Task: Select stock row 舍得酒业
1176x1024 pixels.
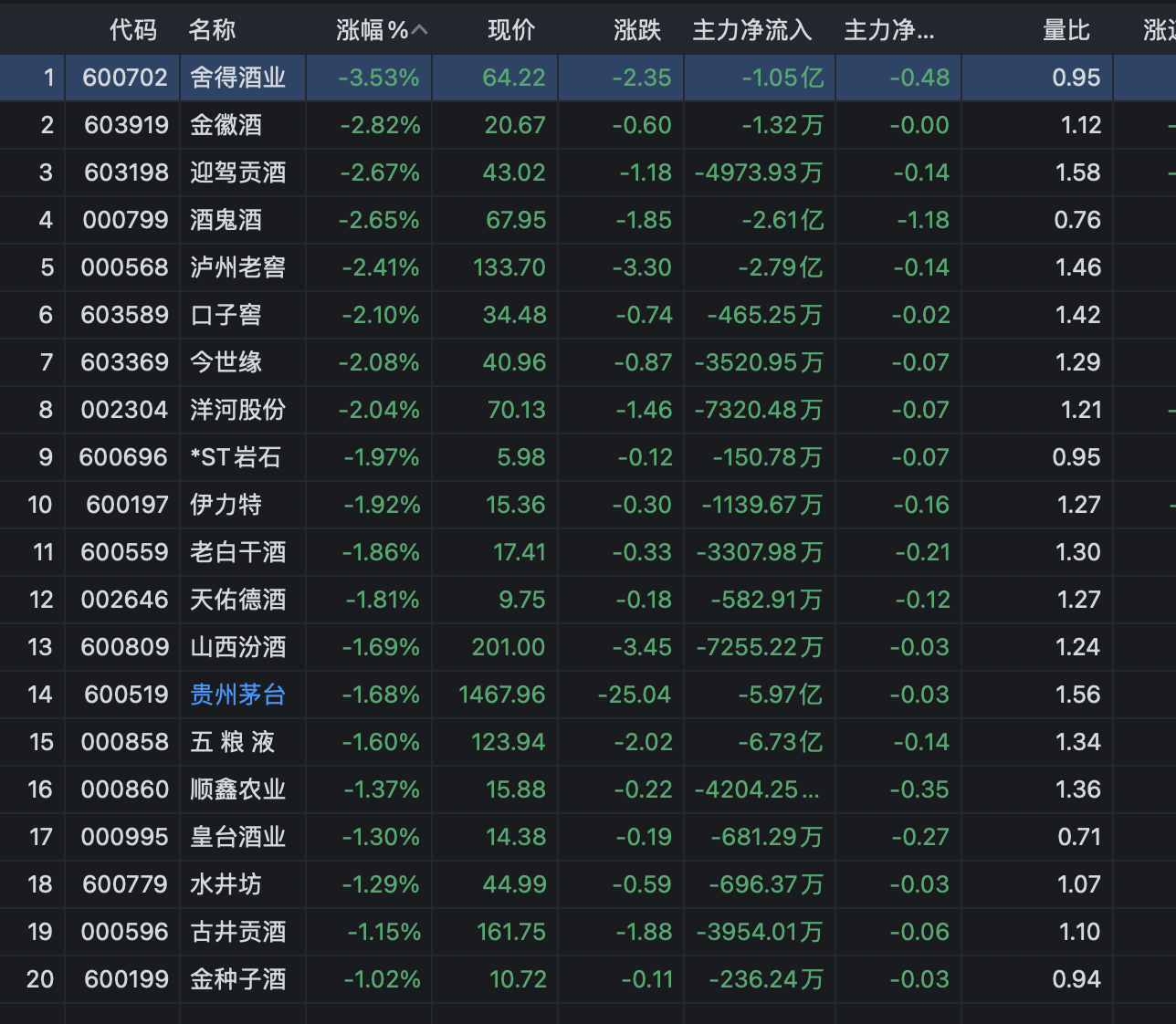Action: tap(588, 78)
